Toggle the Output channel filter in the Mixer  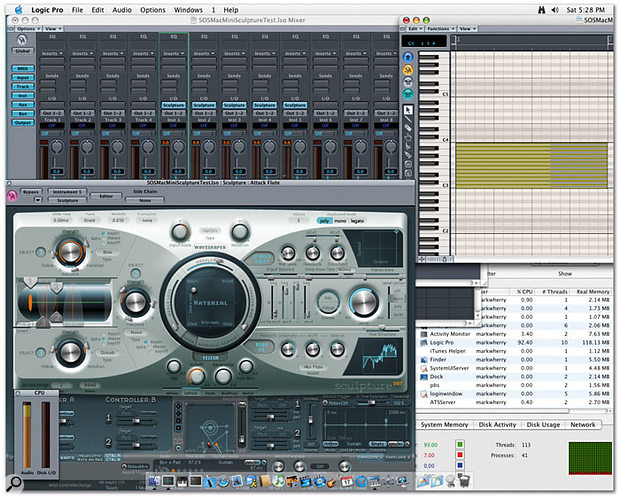tap(23, 123)
